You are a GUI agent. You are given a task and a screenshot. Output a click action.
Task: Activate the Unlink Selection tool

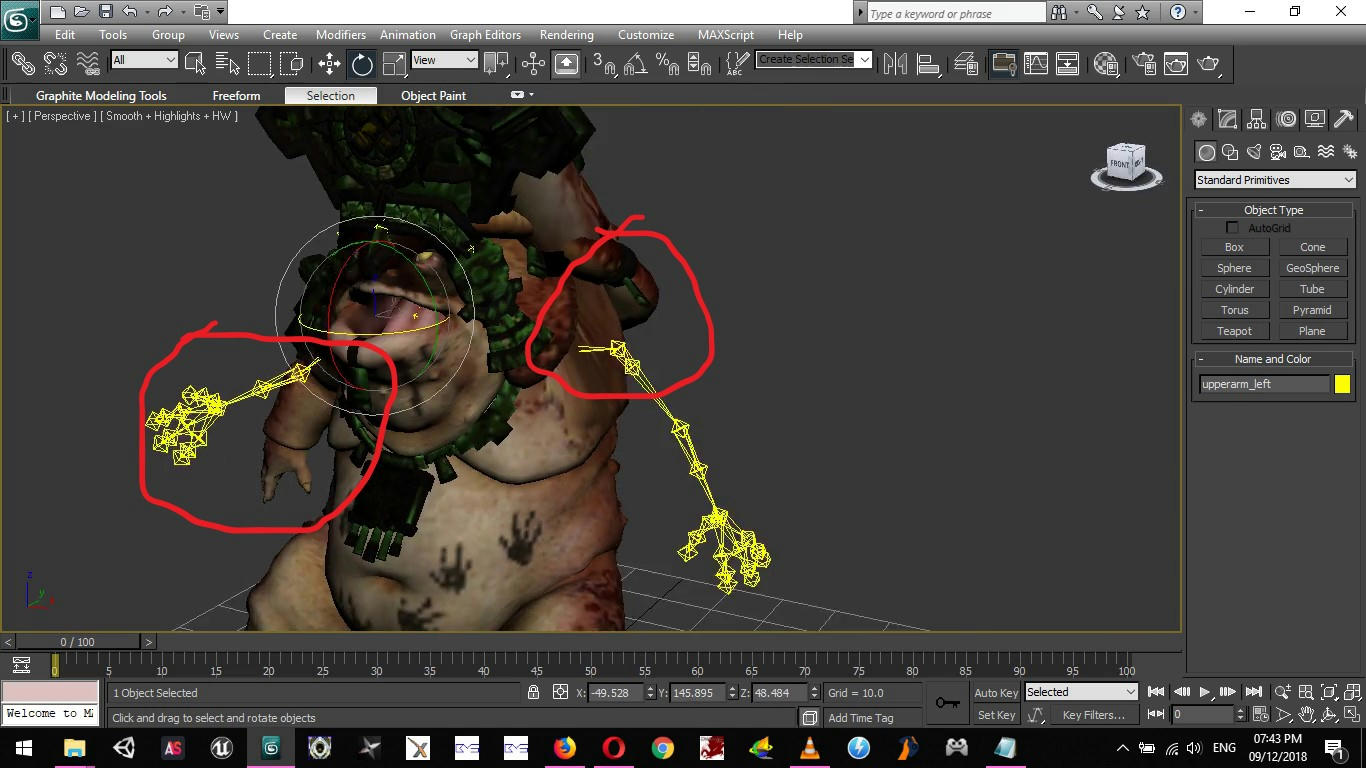tap(55, 63)
